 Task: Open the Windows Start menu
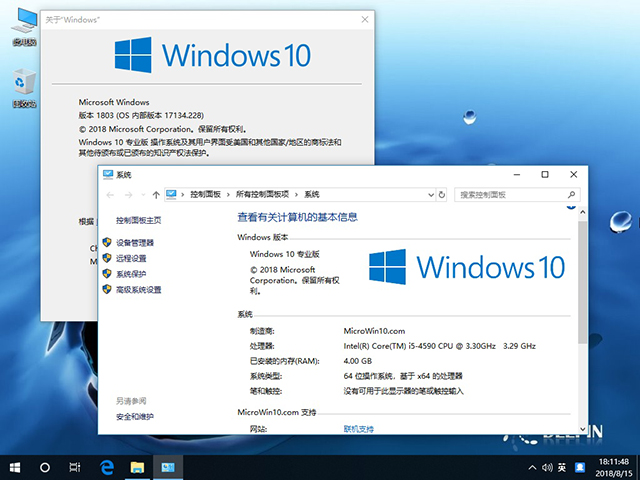15,467
